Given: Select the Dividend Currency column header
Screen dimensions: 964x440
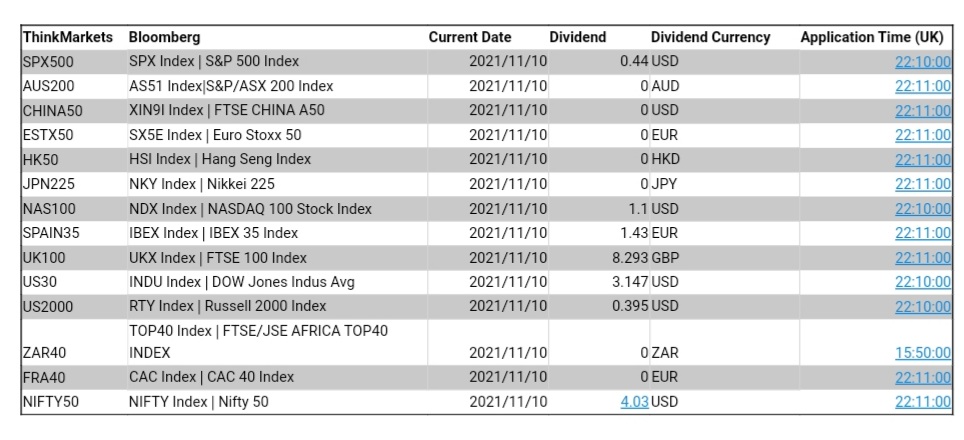Looking at the screenshot, I should [710, 37].
